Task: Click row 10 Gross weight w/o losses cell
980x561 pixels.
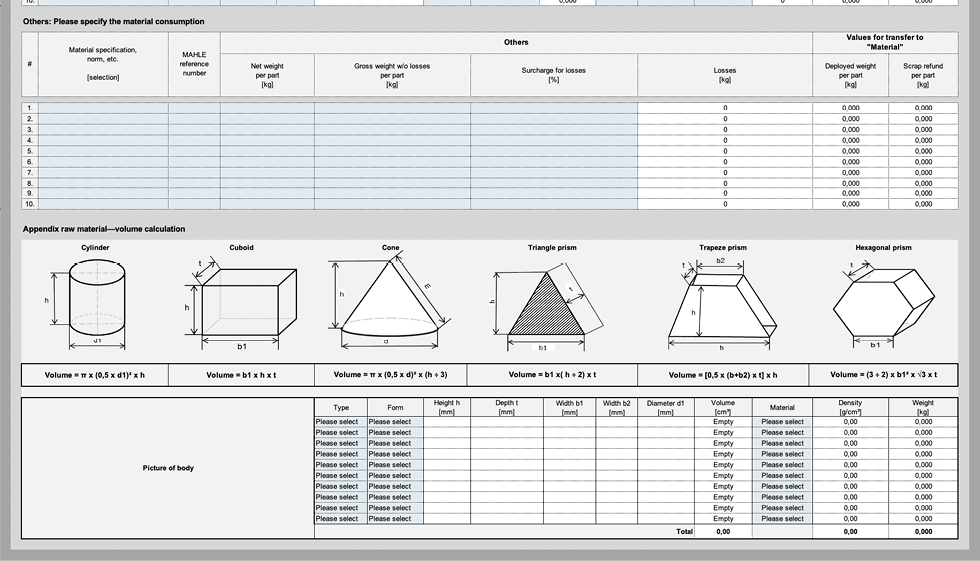Action: point(392,204)
